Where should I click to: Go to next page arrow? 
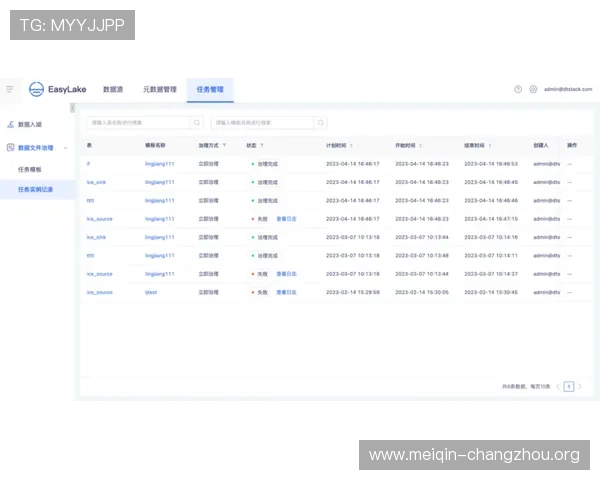pos(580,387)
